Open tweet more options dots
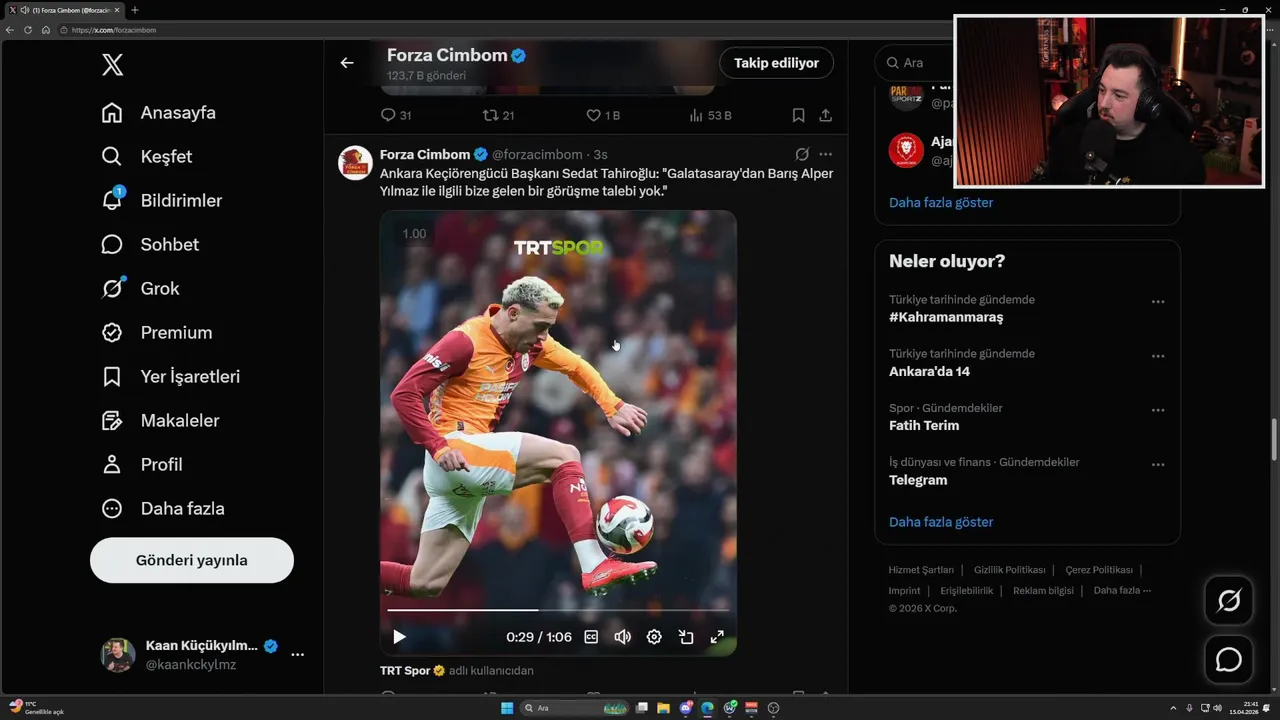Image resolution: width=1280 pixels, height=720 pixels. 826,155
